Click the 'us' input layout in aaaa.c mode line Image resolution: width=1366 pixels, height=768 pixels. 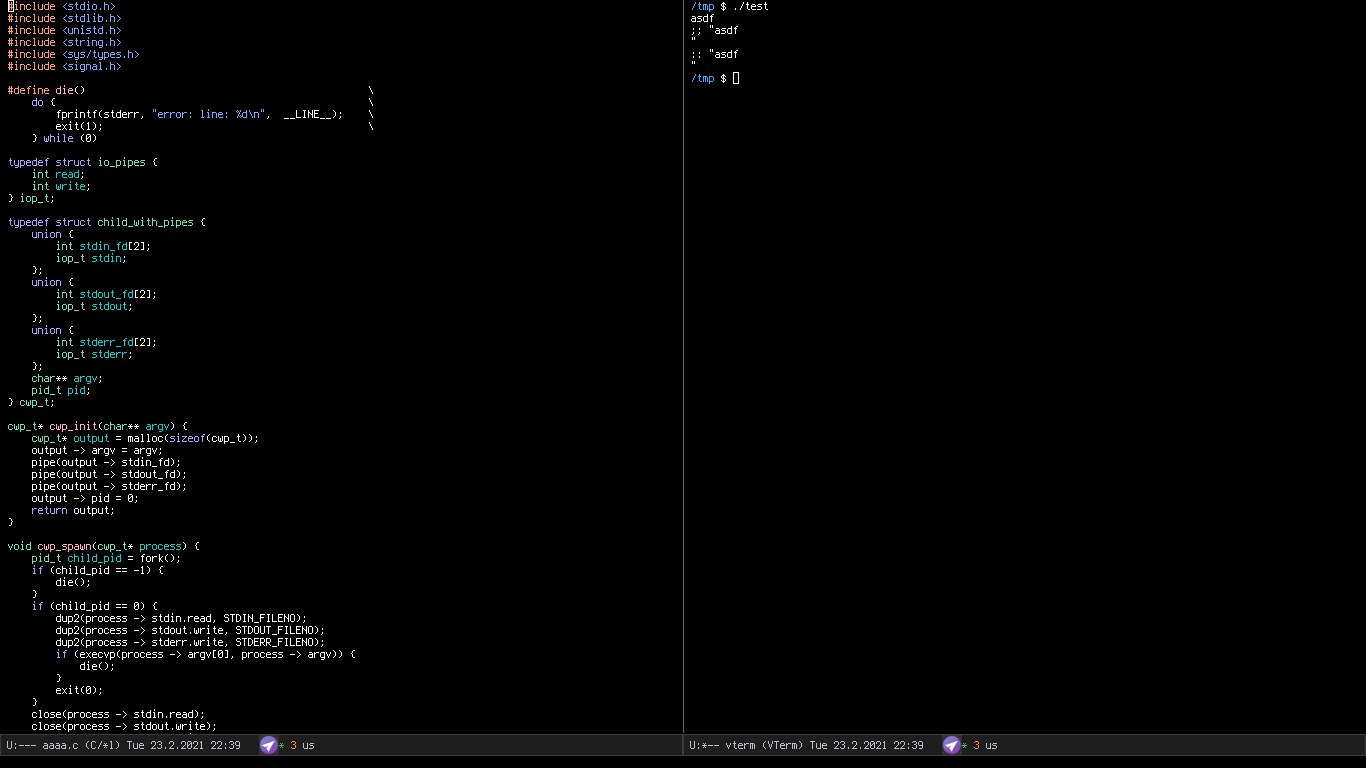click(x=308, y=746)
